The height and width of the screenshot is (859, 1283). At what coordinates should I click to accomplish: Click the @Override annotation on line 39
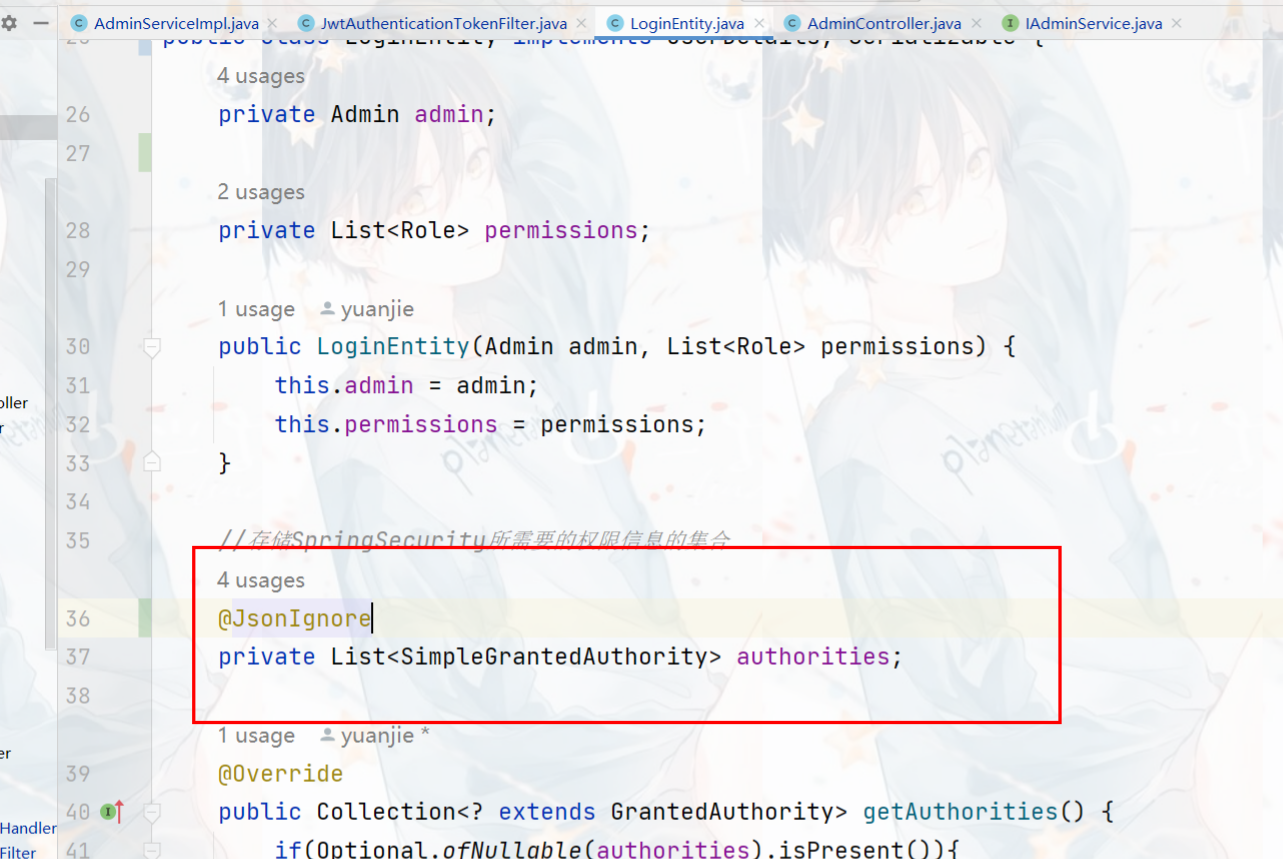pyautogui.click(x=281, y=774)
